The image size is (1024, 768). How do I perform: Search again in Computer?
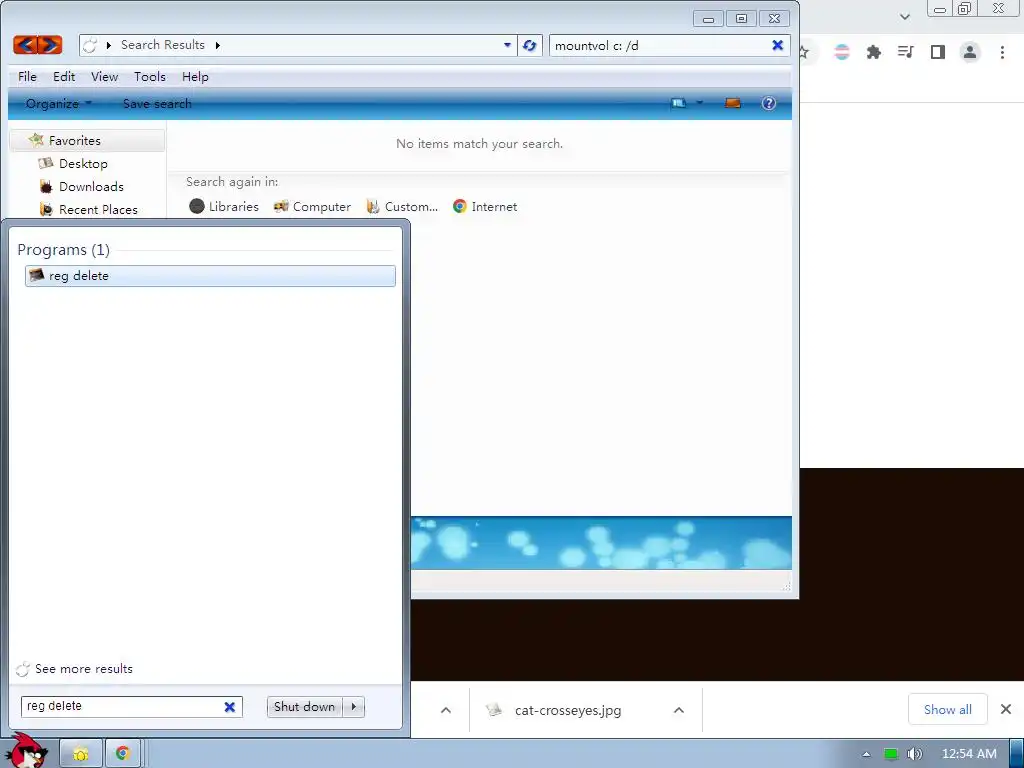[x=312, y=206]
